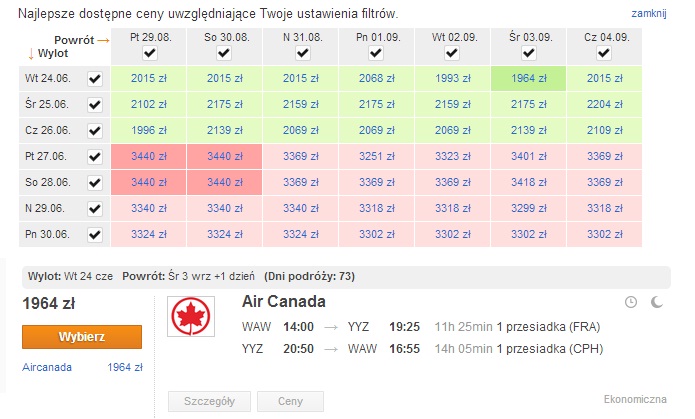
Task: Uncheck the Pn 01.09. return checkbox
Action: pyautogui.click(x=376, y=53)
